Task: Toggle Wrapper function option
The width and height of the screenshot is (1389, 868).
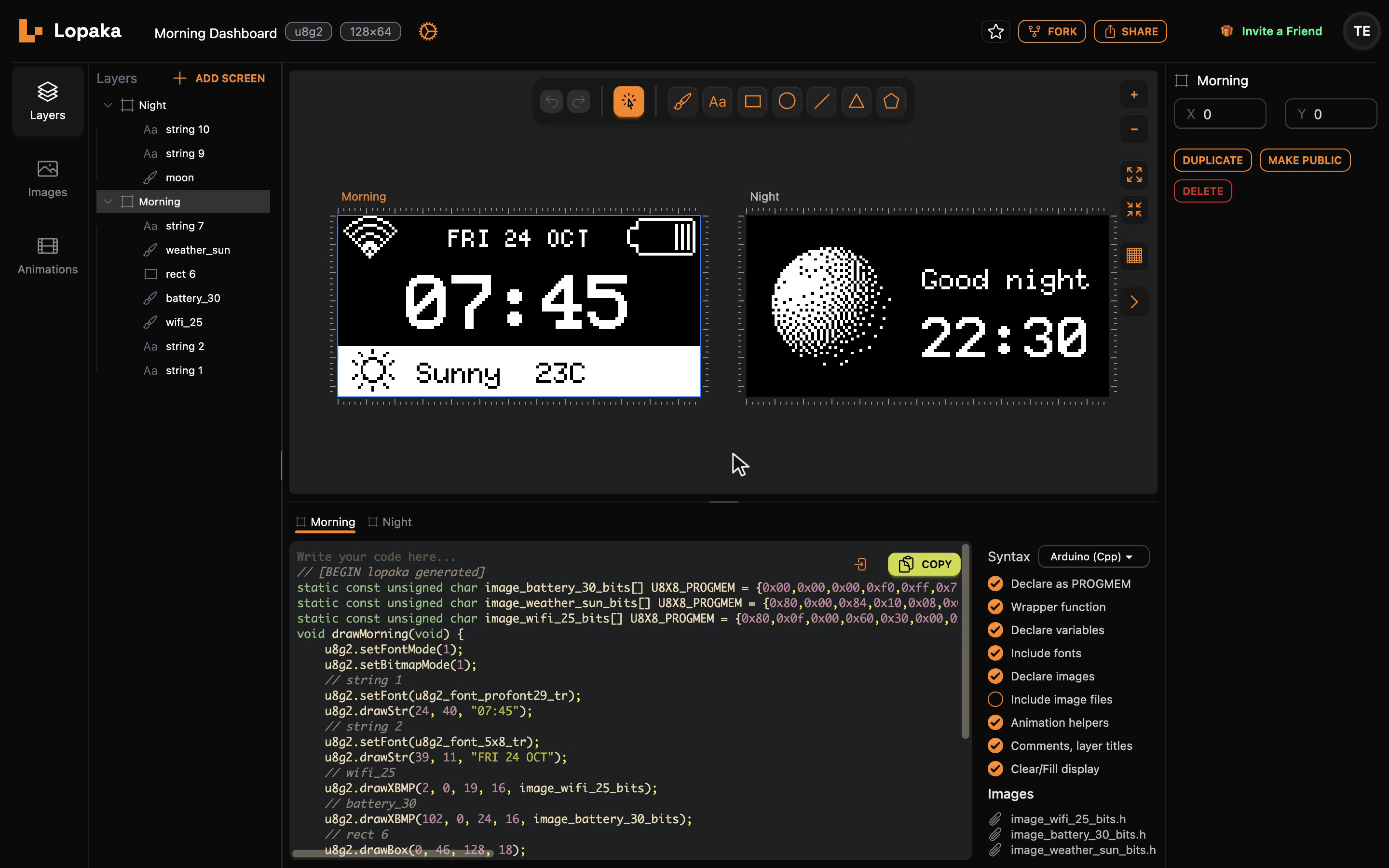Action: pos(995,607)
